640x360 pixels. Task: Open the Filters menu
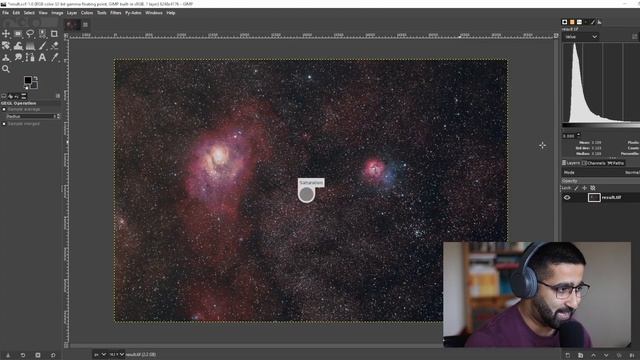coord(116,13)
